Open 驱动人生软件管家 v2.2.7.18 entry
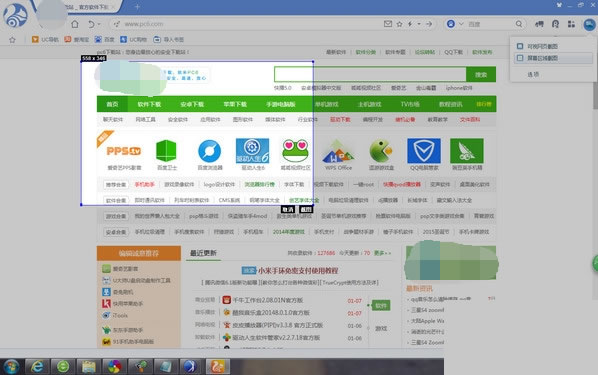The height and width of the screenshot is (375, 598). tap(276, 338)
